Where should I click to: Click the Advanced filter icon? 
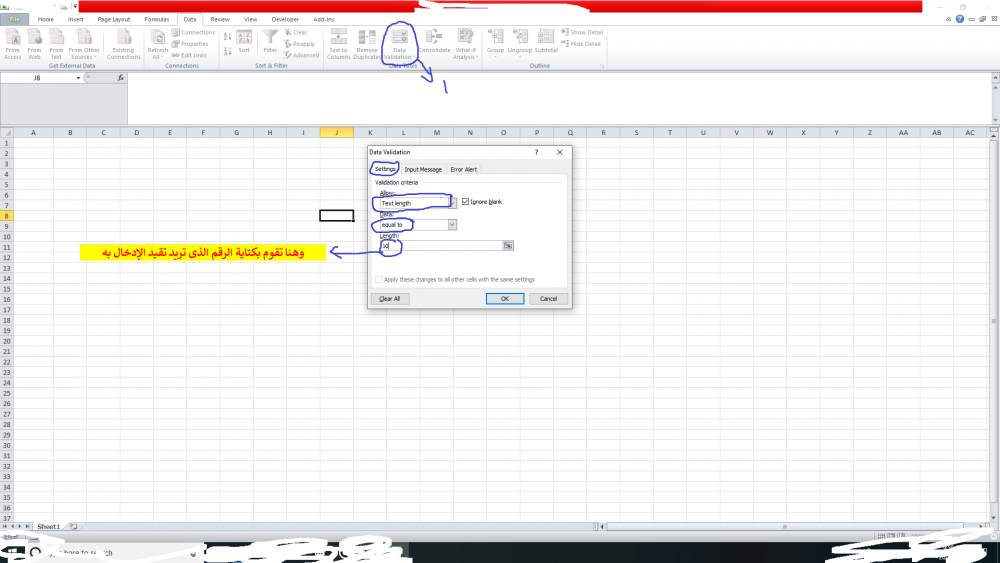[x=288, y=55]
